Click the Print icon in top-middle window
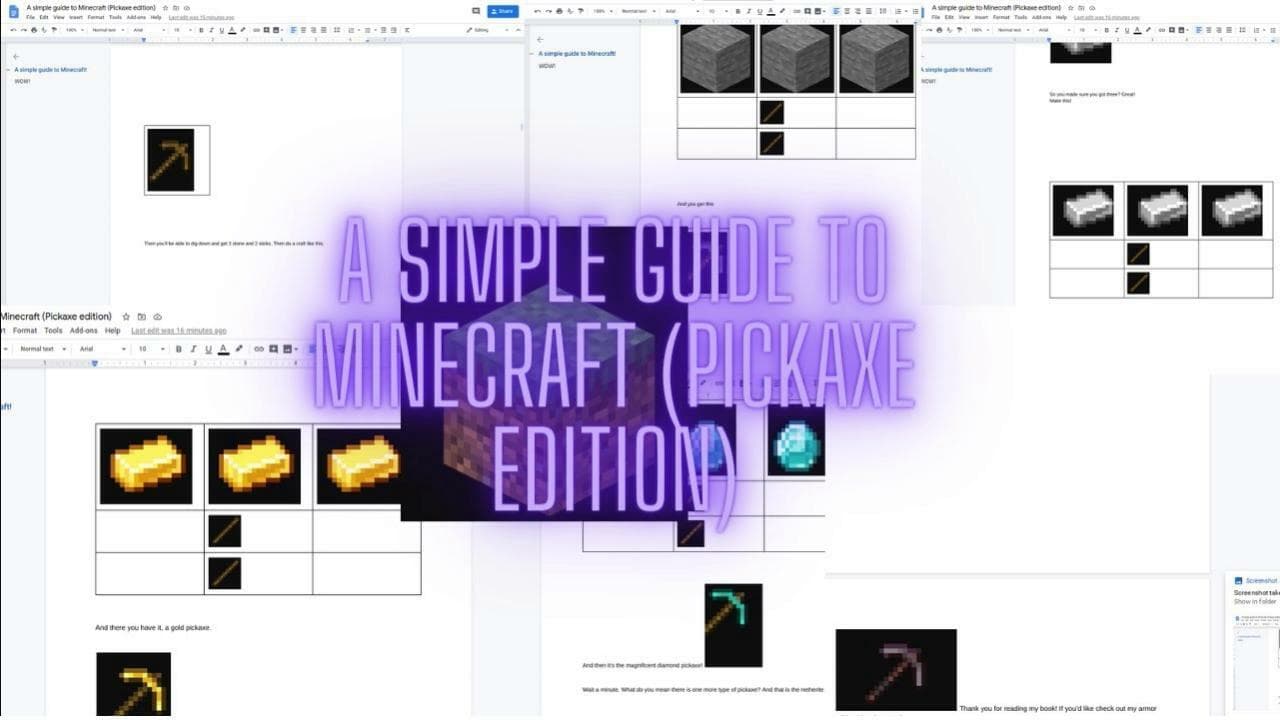The image size is (1280, 720). click(559, 11)
